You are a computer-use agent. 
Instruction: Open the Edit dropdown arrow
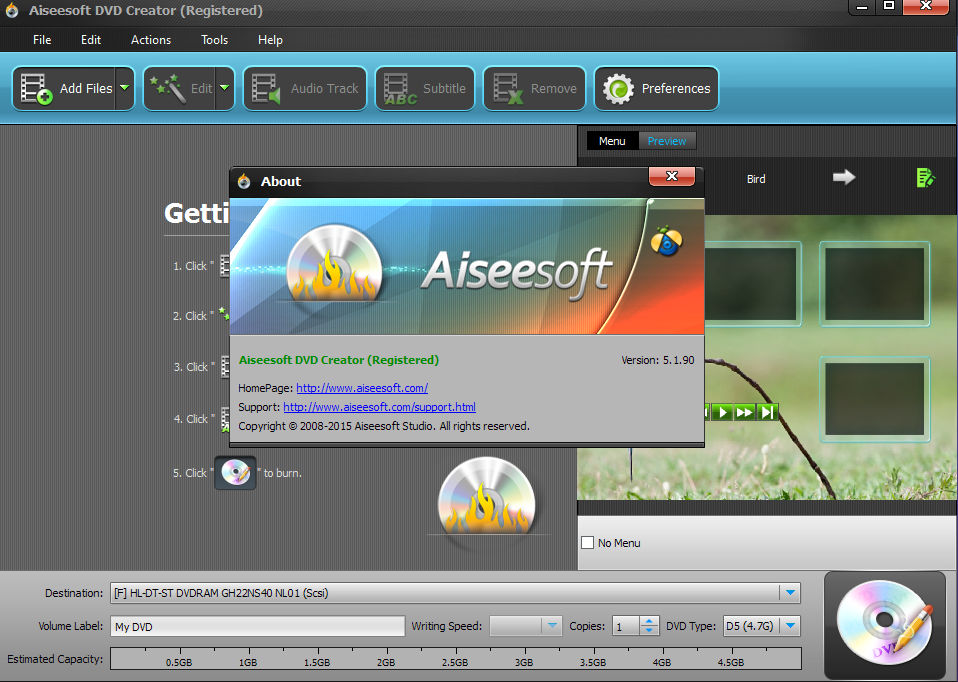(x=225, y=89)
